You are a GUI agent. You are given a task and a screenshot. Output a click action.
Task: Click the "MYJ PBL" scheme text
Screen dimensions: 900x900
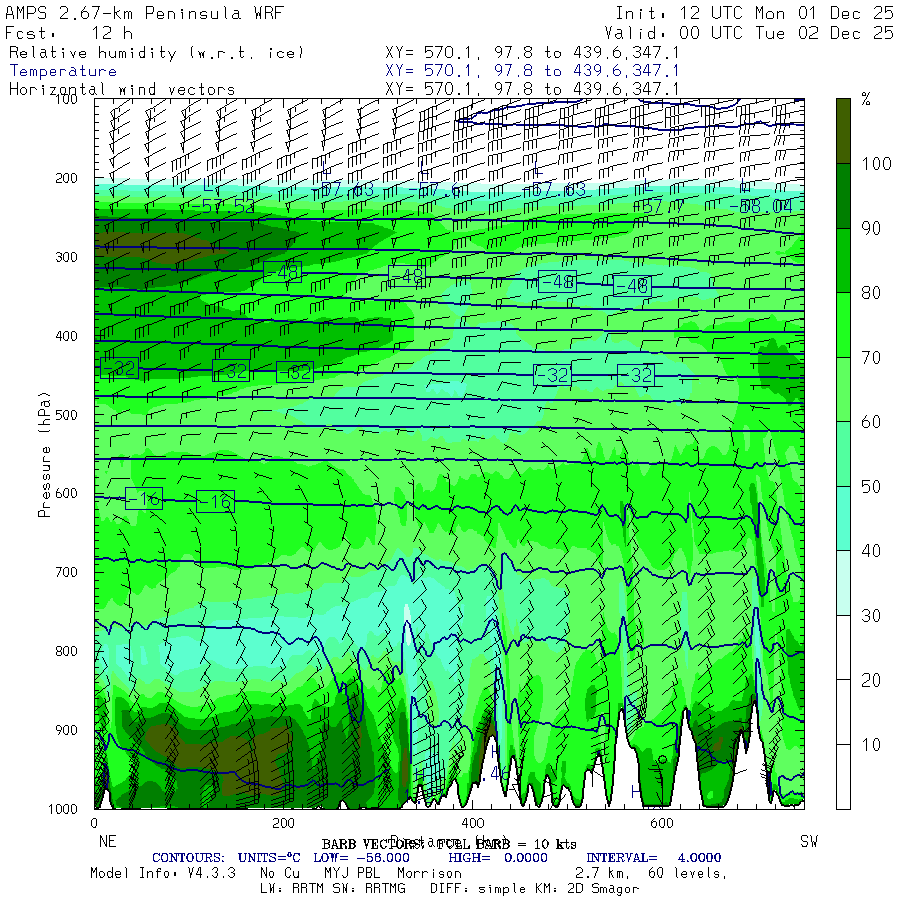point(354,874)
